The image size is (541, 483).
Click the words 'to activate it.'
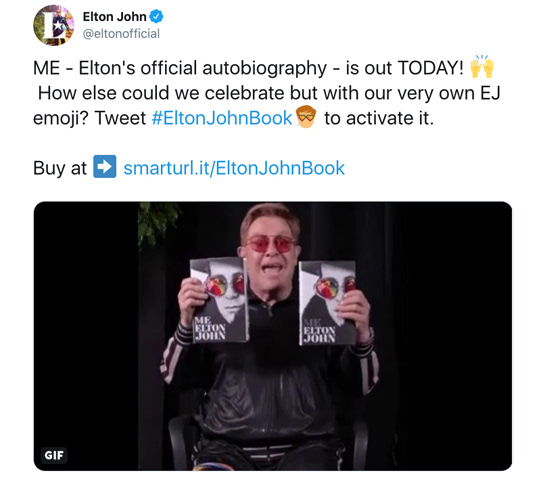(x=379, y=118)
